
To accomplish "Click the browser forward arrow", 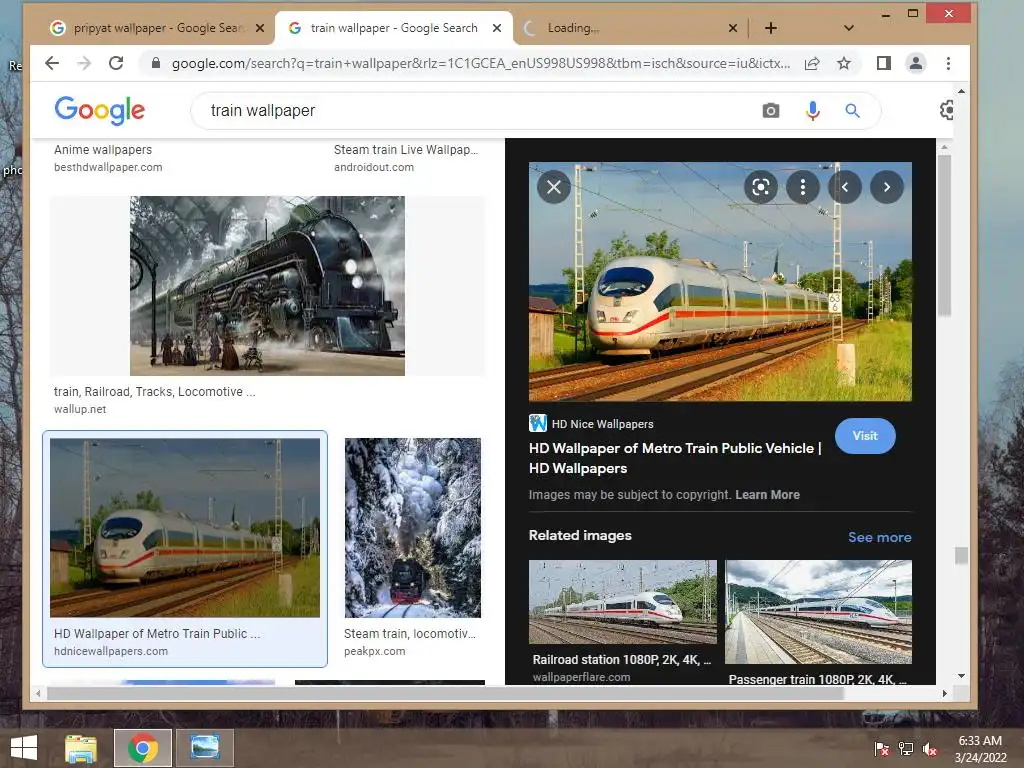I will (84, 63).
